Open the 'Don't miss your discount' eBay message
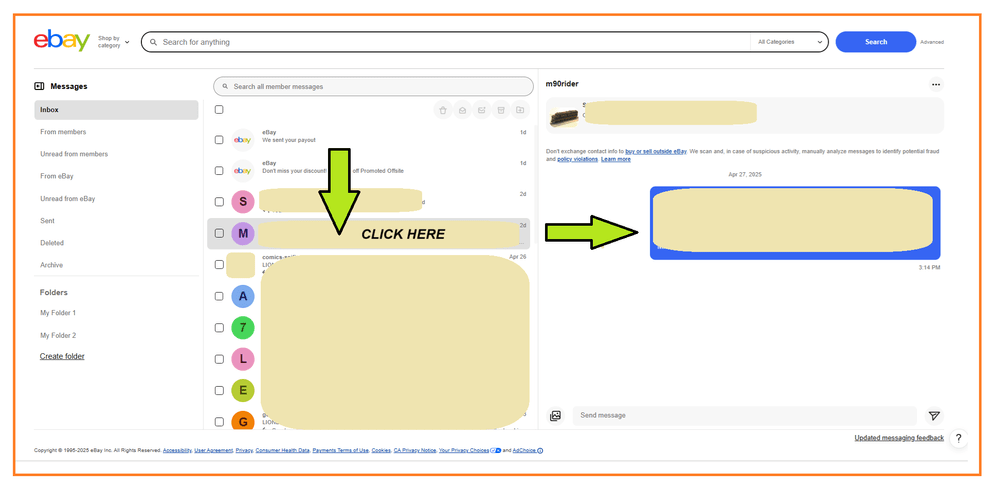Screen dimensions: 998x489 click(369, 171)
